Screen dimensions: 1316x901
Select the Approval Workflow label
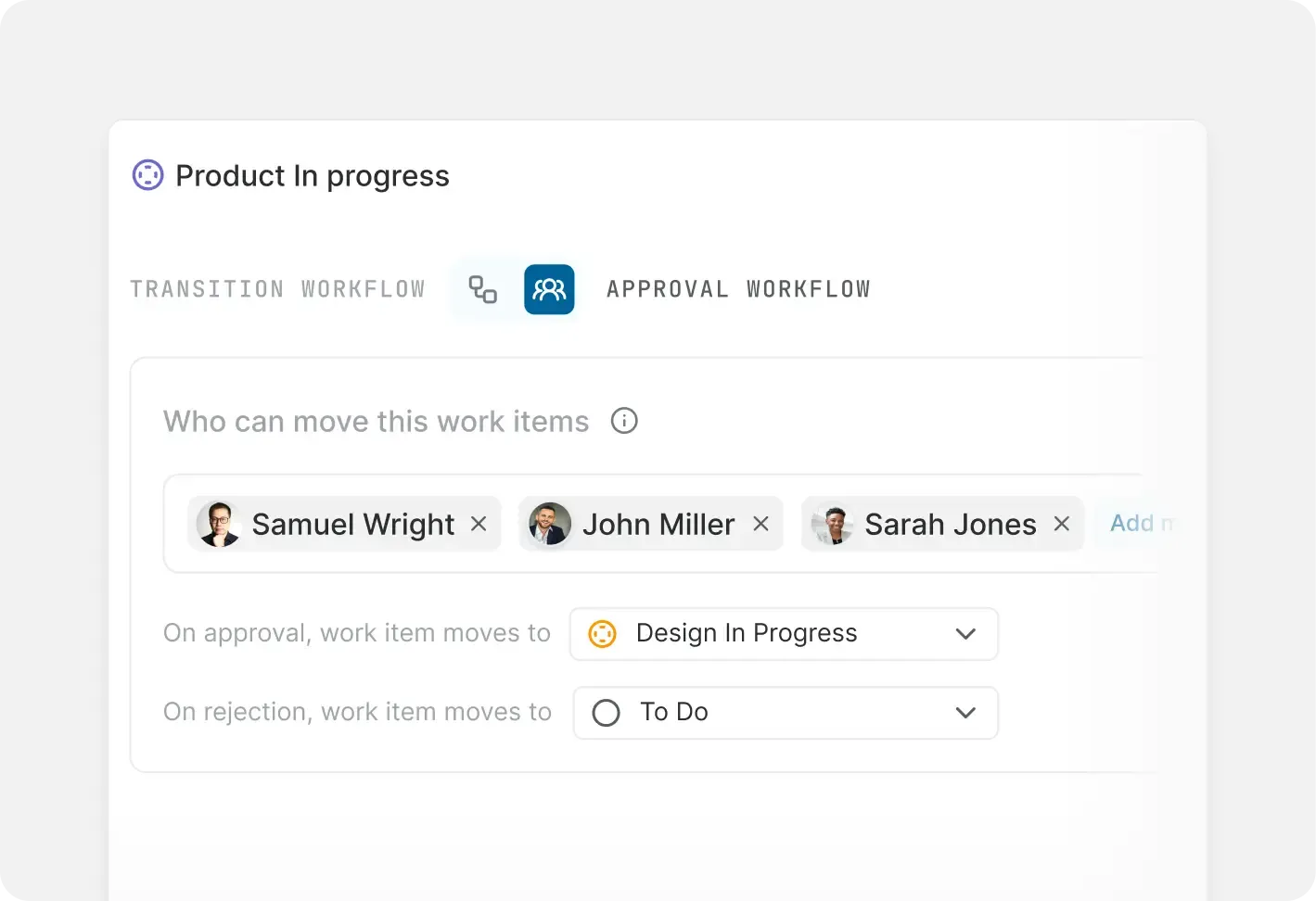point(738,289)
